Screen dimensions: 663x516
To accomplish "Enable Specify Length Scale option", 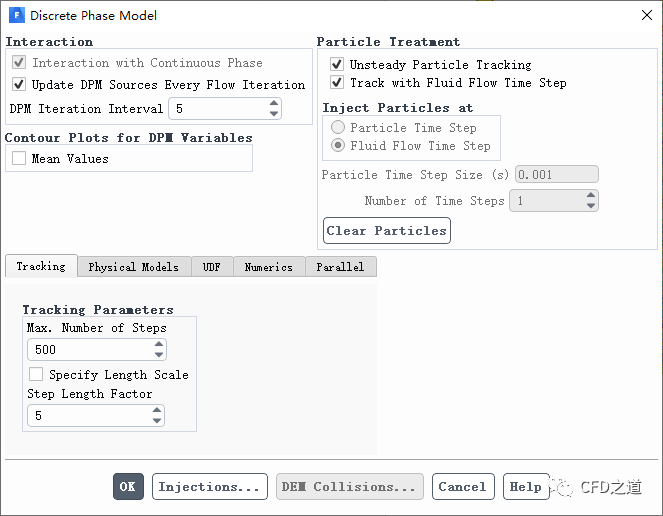I will pyautogui.click(x=36, y=375).
